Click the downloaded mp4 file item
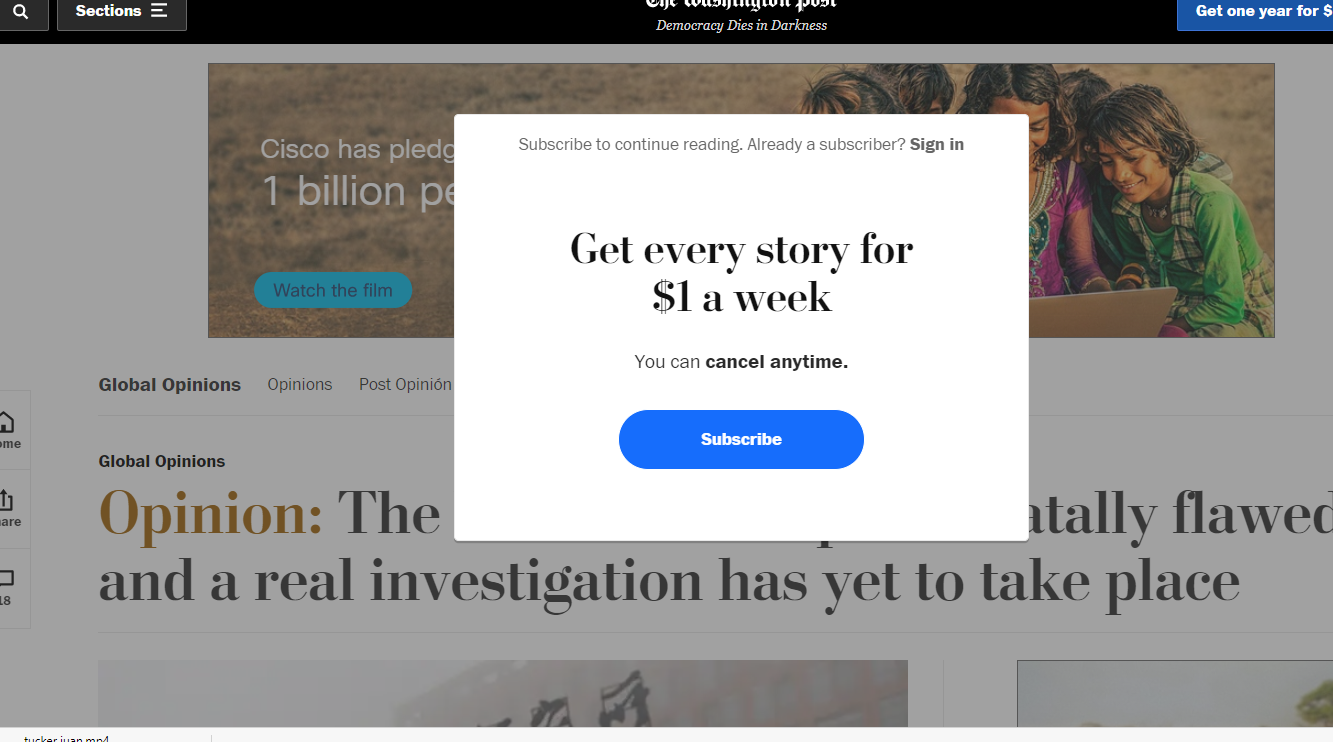Image resolution: width=1333 pixels, height=742 pixels. pos(66,738)
